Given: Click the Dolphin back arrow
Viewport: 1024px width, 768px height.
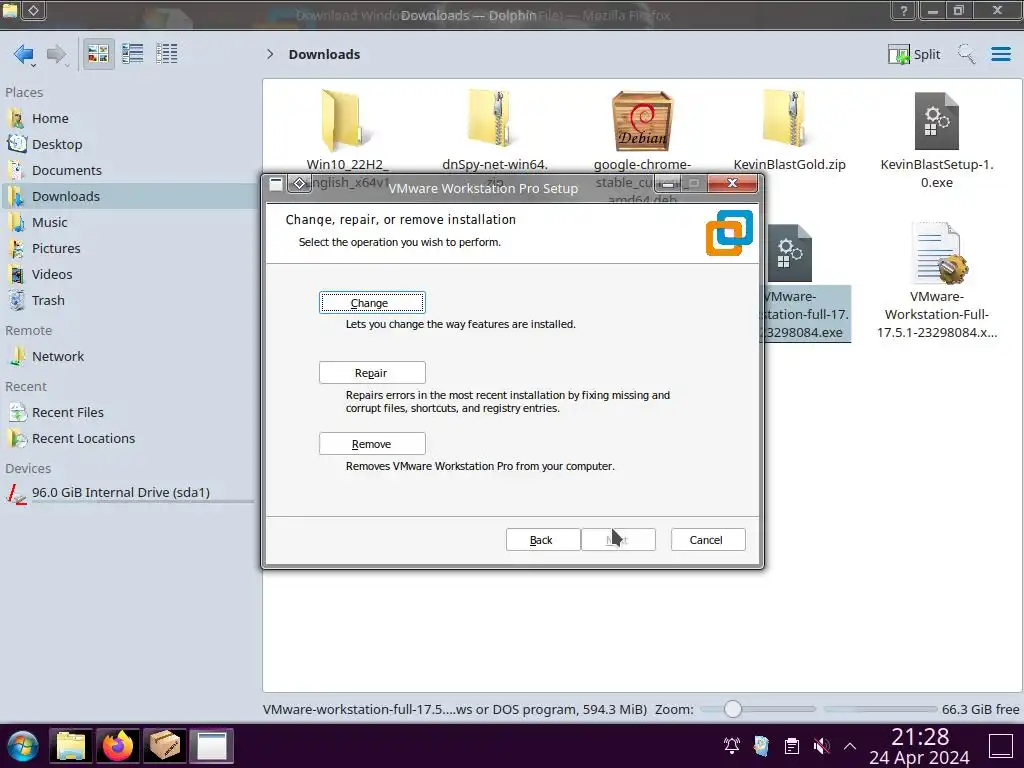Looking at the screenshot, I should [24, 54].
